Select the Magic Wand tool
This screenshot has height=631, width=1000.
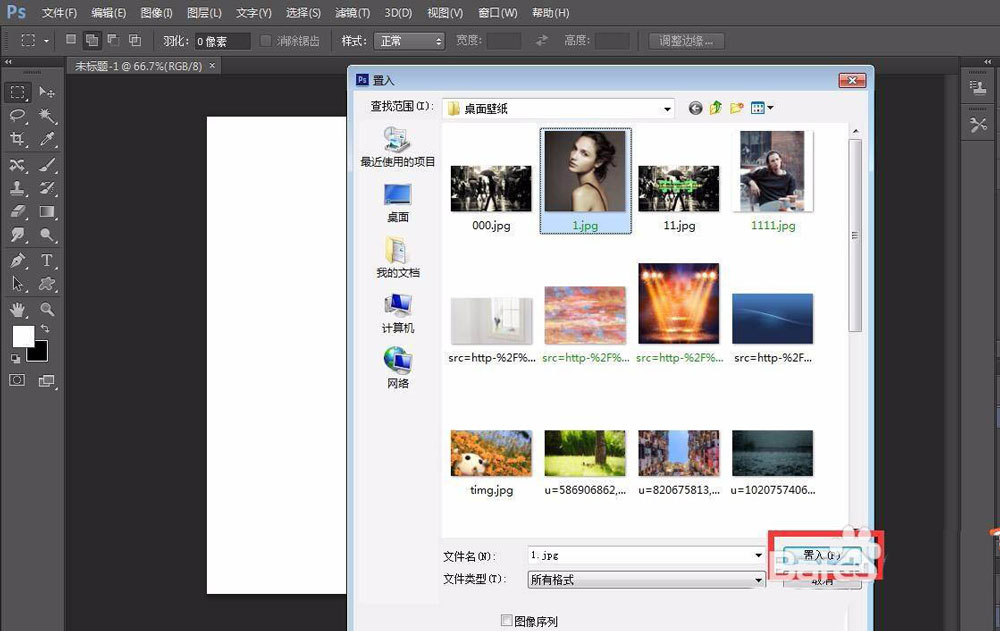tap(47, 115)
